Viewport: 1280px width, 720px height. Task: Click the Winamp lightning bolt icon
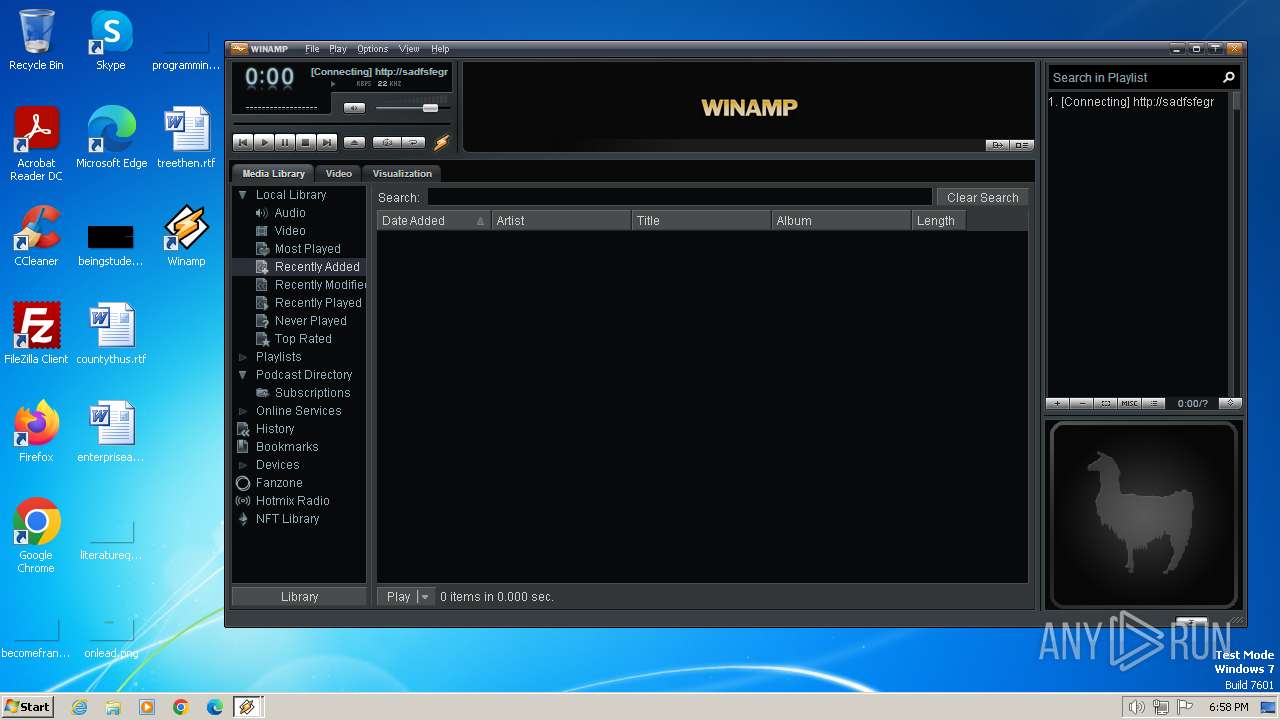click(441, 142)
